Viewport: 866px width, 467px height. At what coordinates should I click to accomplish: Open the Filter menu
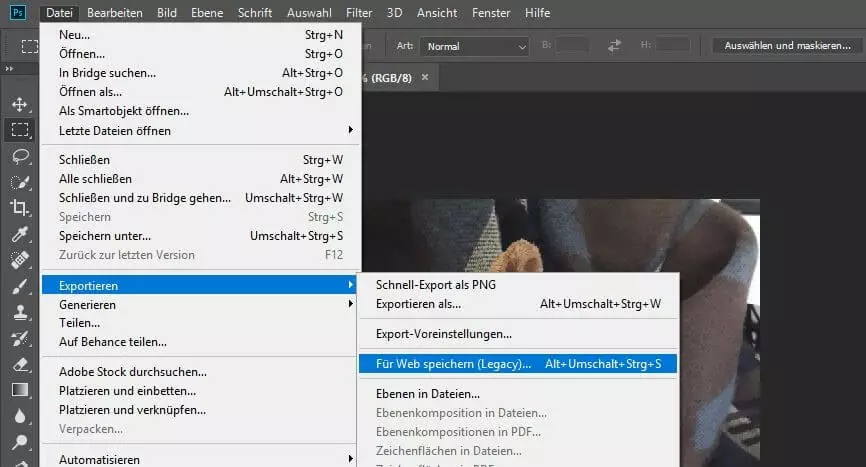359,13
